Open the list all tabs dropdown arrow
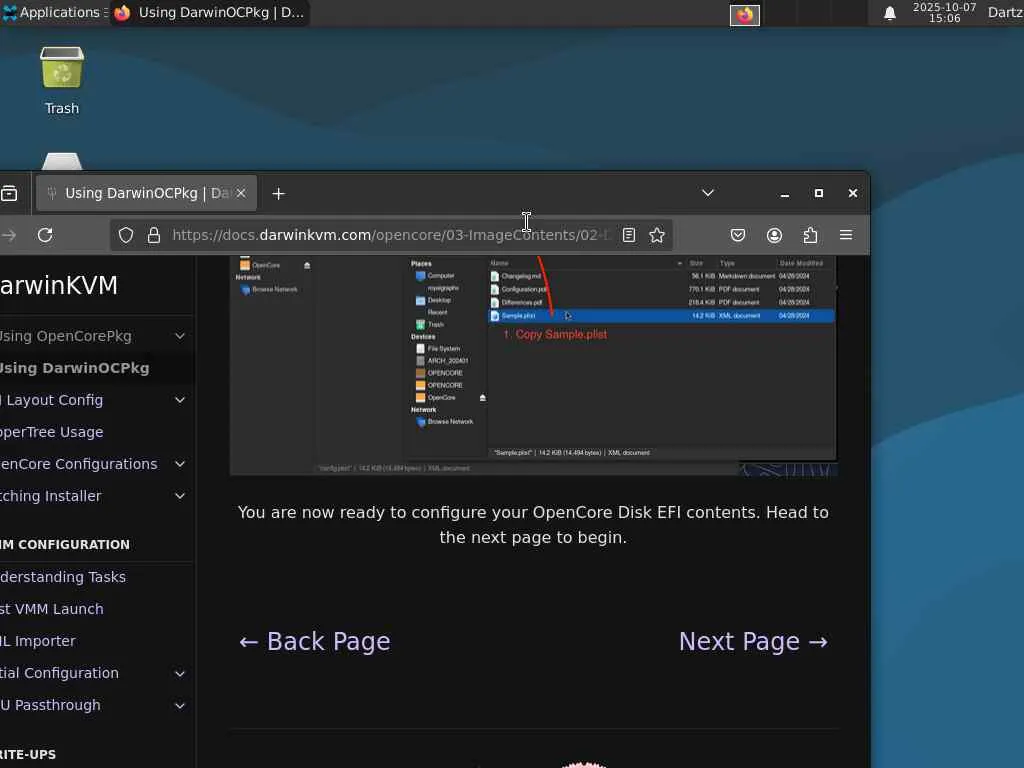Screen dimensions: 1024x768 [707, 193]
